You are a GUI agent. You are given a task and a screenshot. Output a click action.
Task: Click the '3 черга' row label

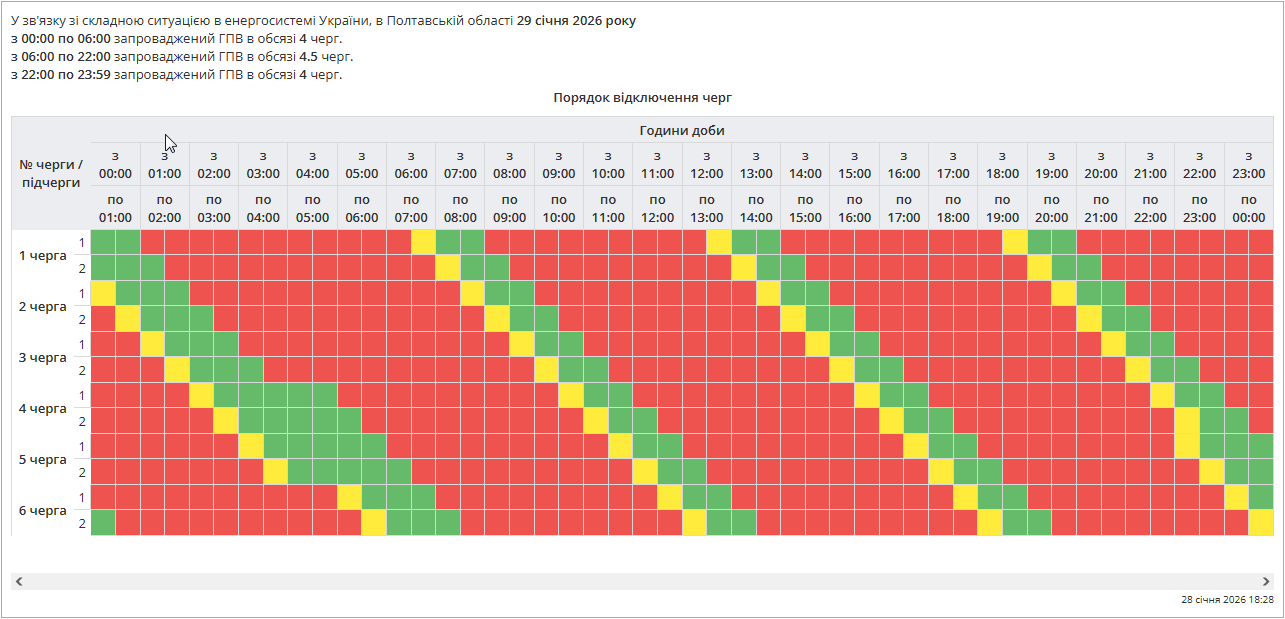tap(43, 357)
